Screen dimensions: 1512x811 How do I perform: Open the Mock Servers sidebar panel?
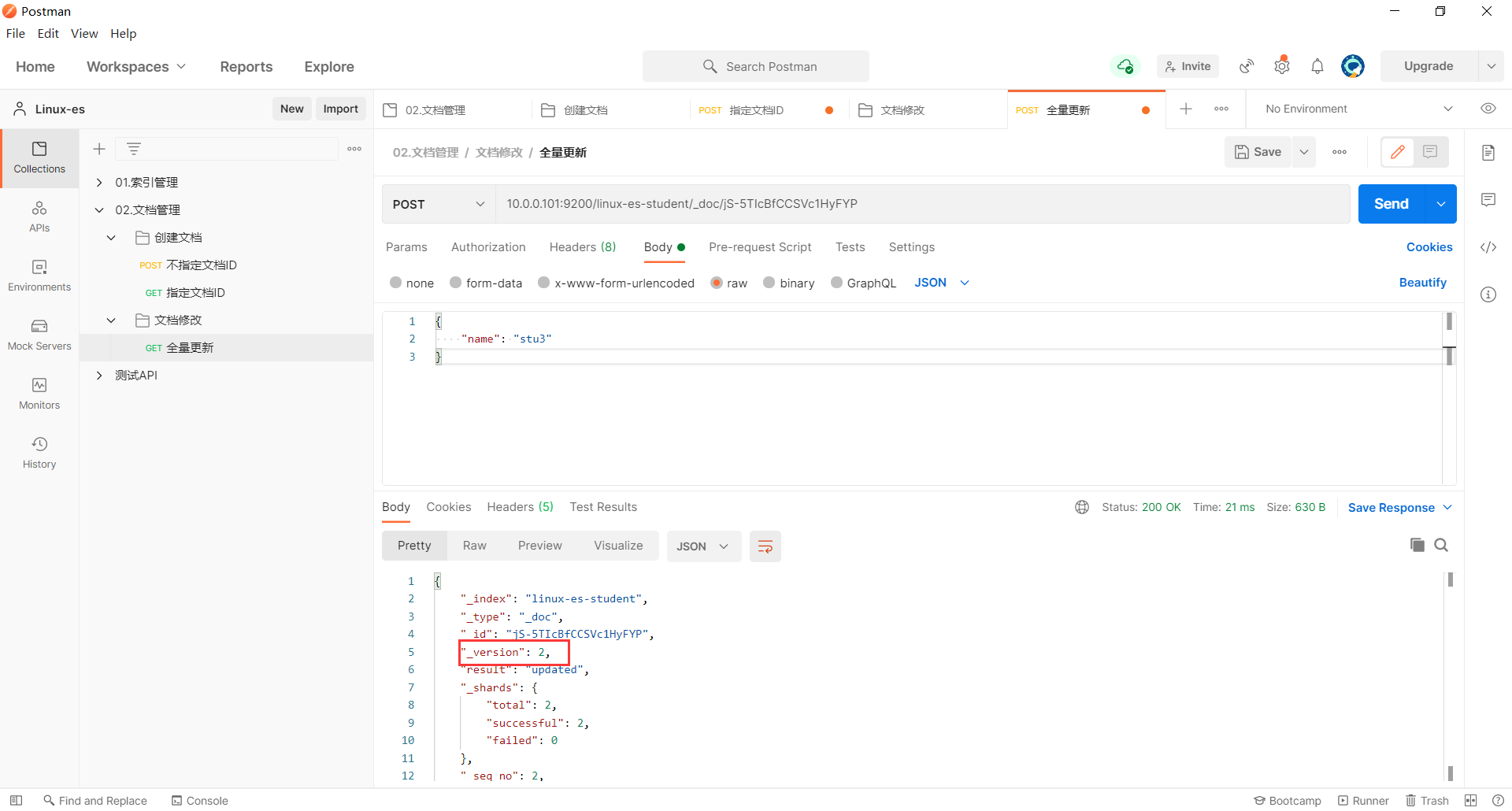pyautogui.click(x=39, y=335)
